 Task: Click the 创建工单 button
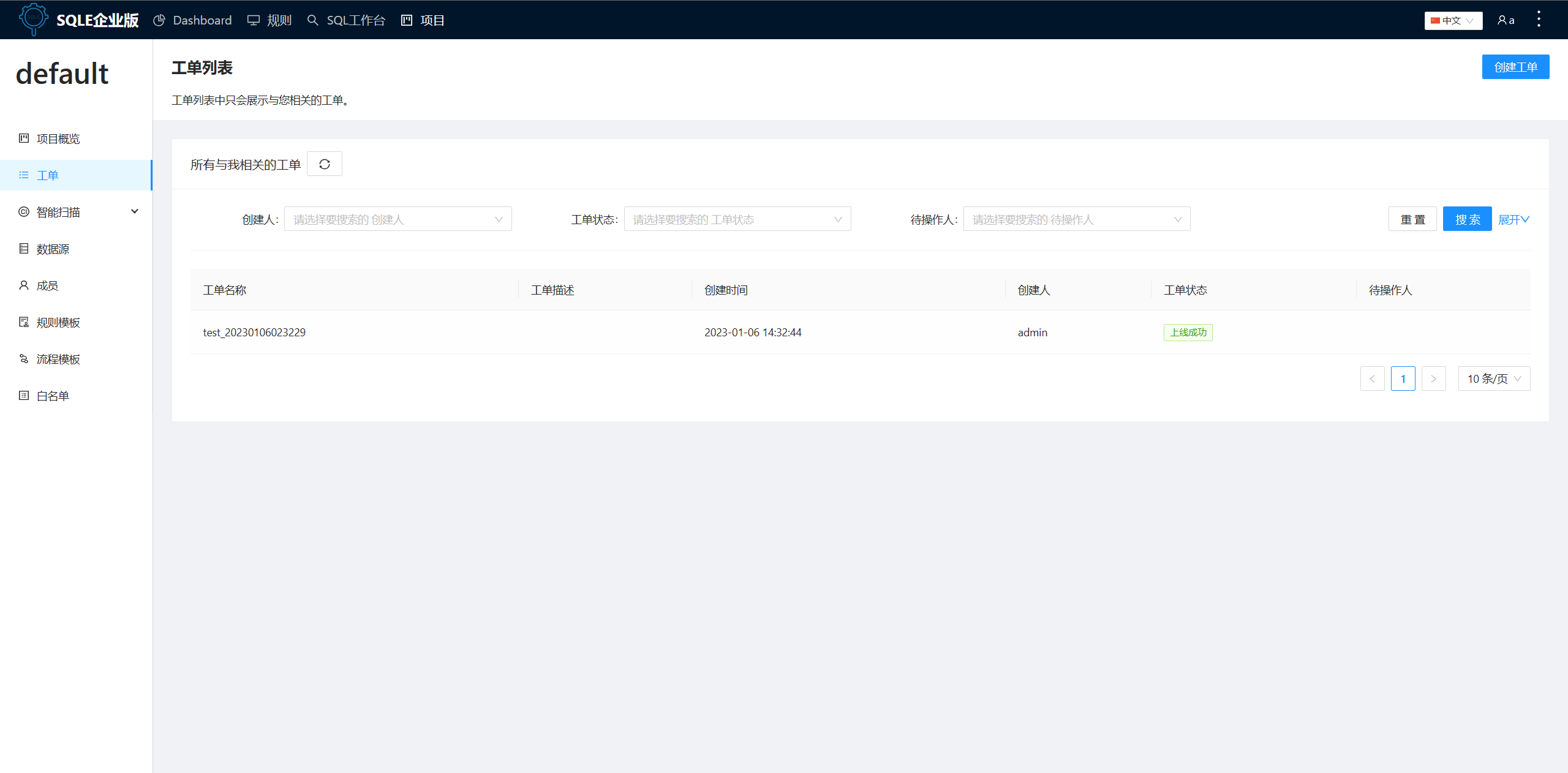1515,67
